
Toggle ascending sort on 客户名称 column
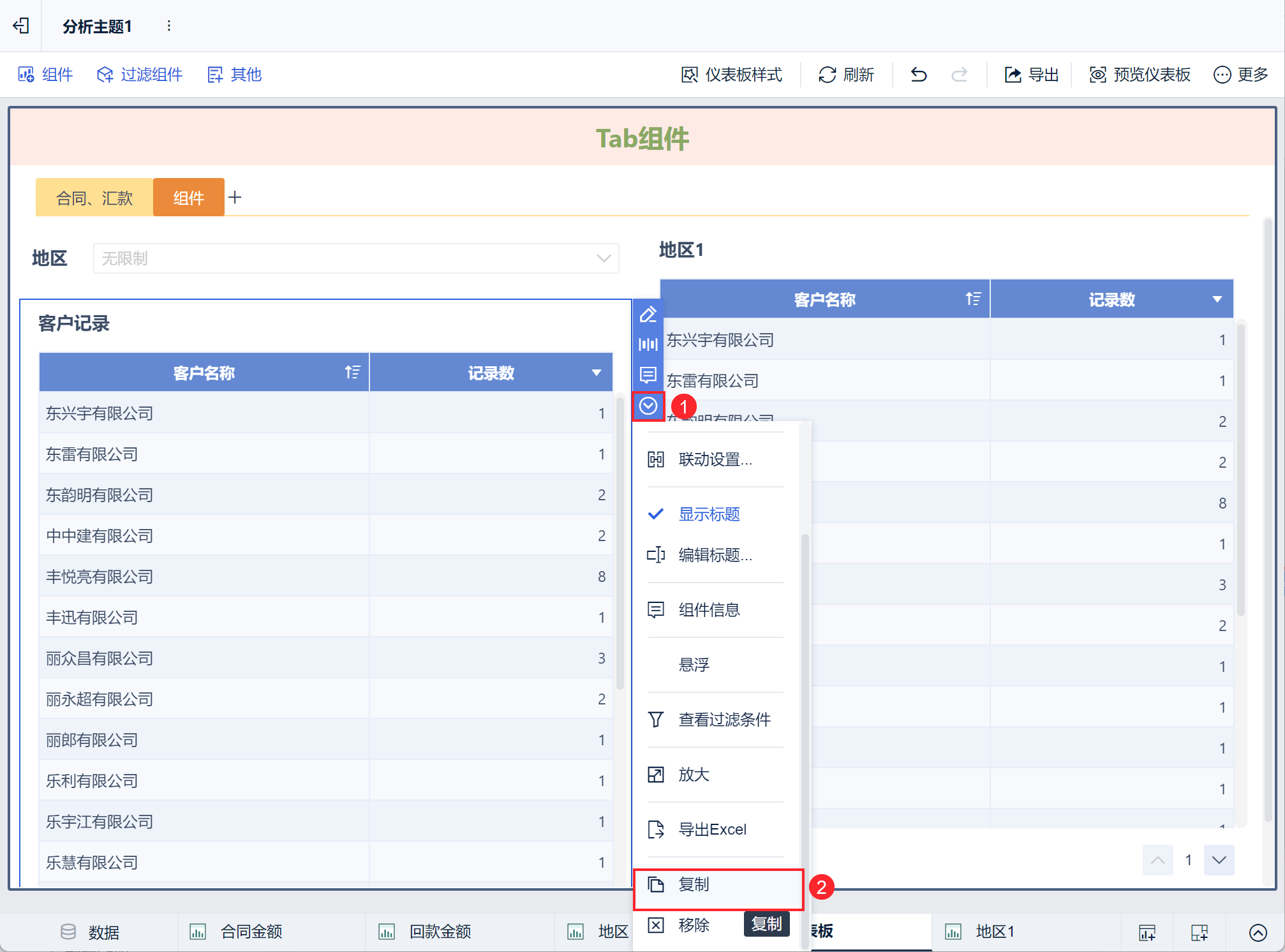point(352,372)
